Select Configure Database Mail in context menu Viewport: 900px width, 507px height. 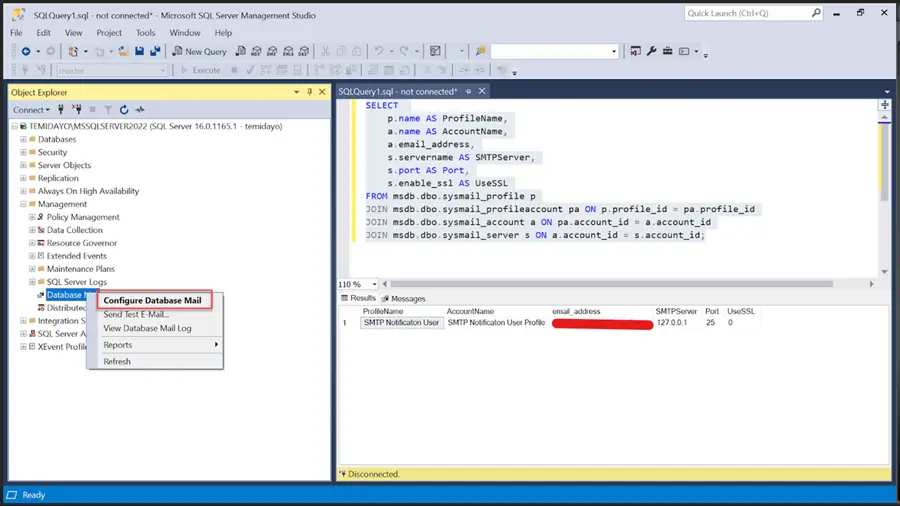coord(152,300)
